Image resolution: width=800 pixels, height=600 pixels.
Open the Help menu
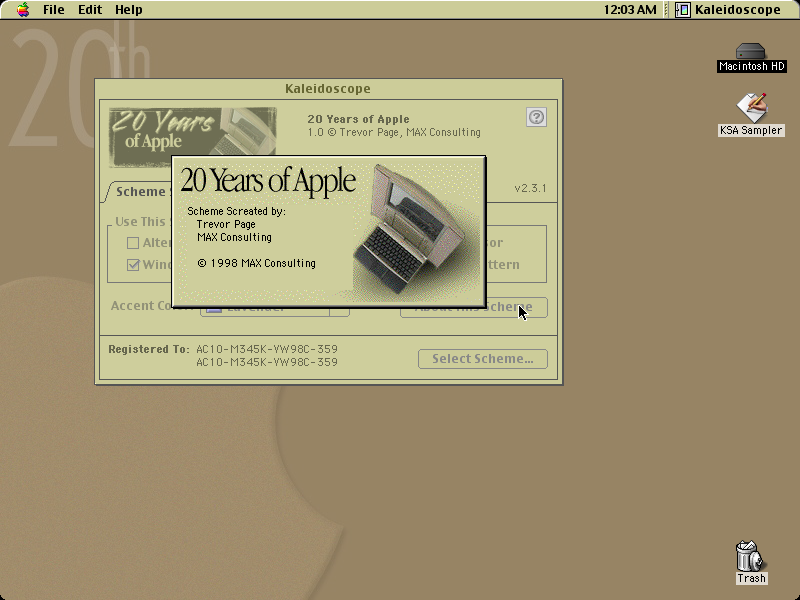(129, 10)
